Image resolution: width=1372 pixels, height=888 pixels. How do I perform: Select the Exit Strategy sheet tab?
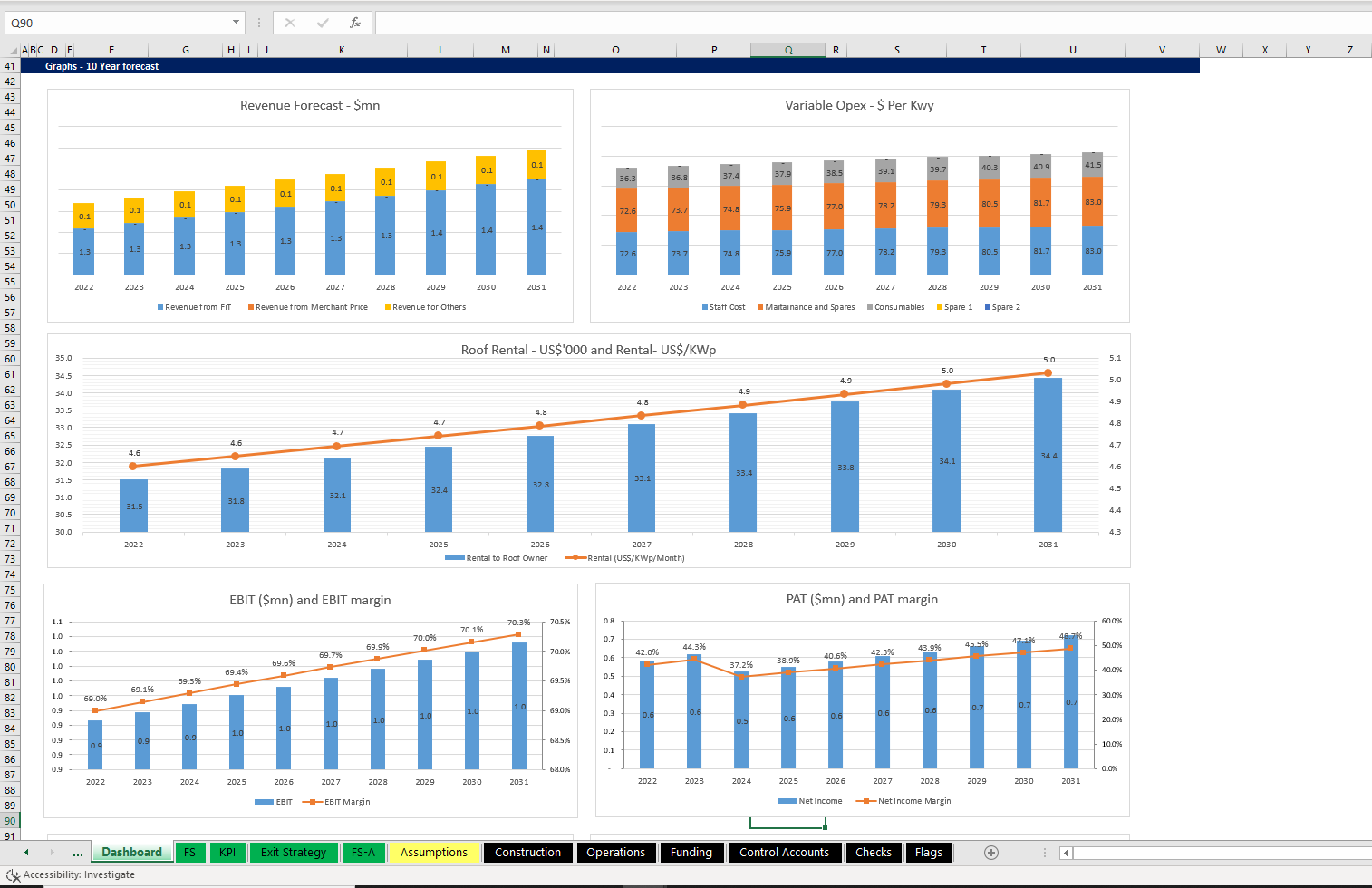click(294, 852)
